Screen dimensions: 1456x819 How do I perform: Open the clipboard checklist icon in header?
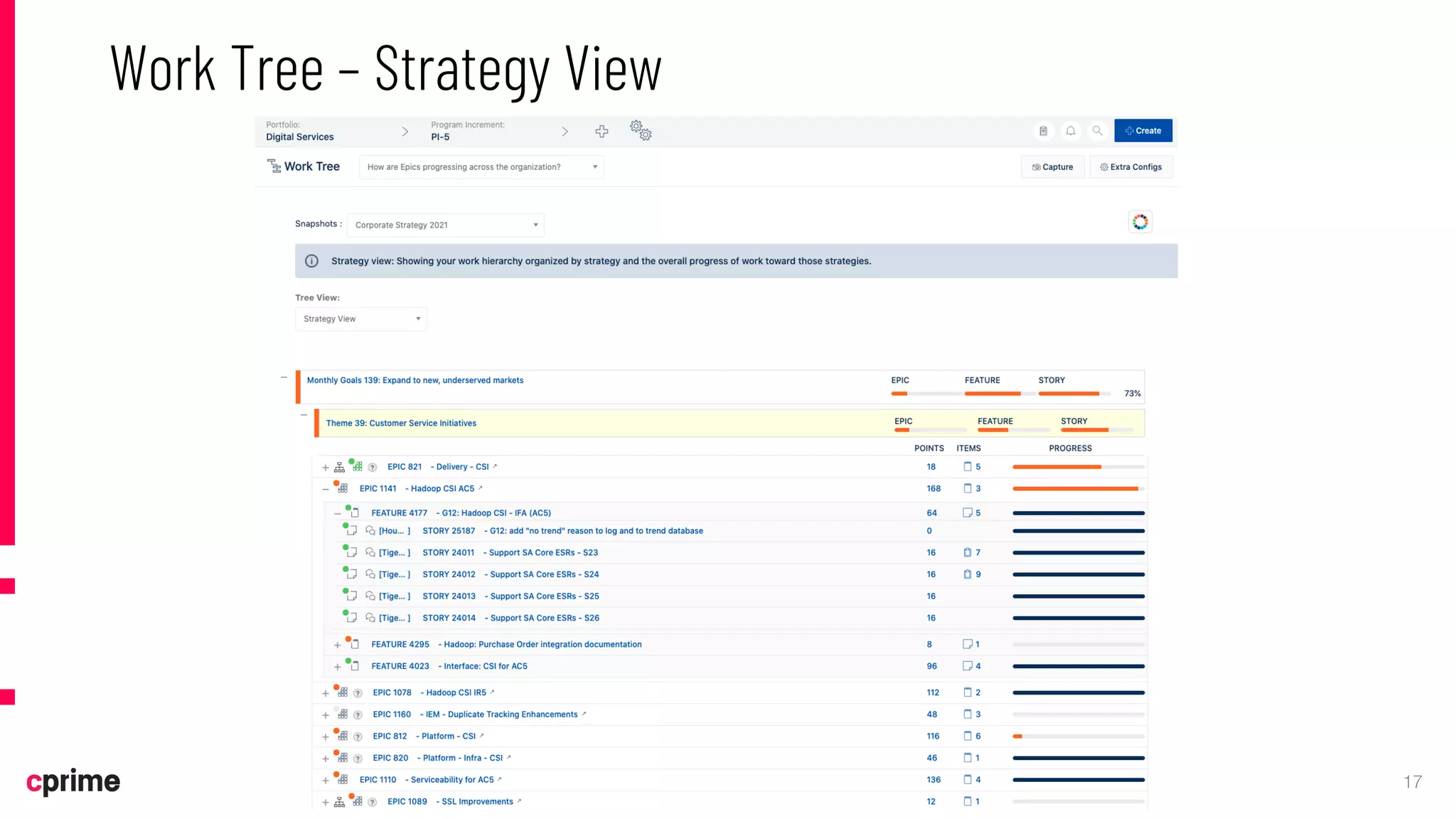click(1043, 131)
